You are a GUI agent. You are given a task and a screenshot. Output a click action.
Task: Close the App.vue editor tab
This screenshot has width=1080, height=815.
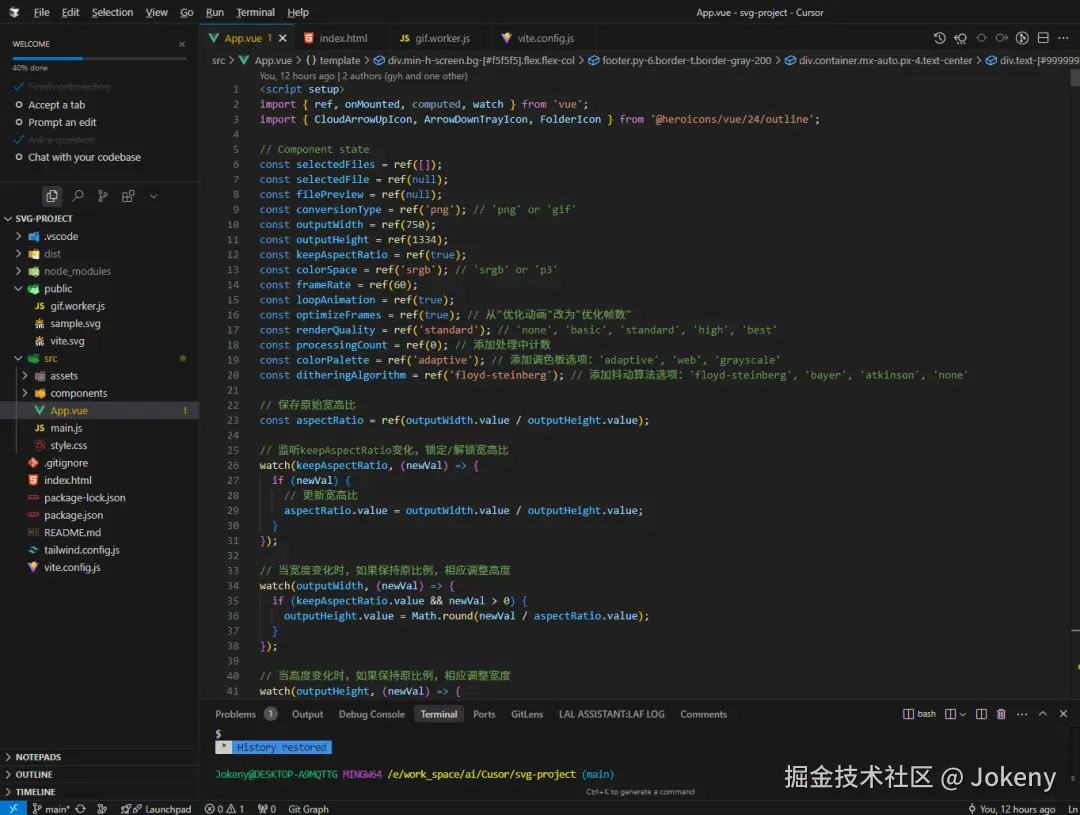[x=282, y=39]
